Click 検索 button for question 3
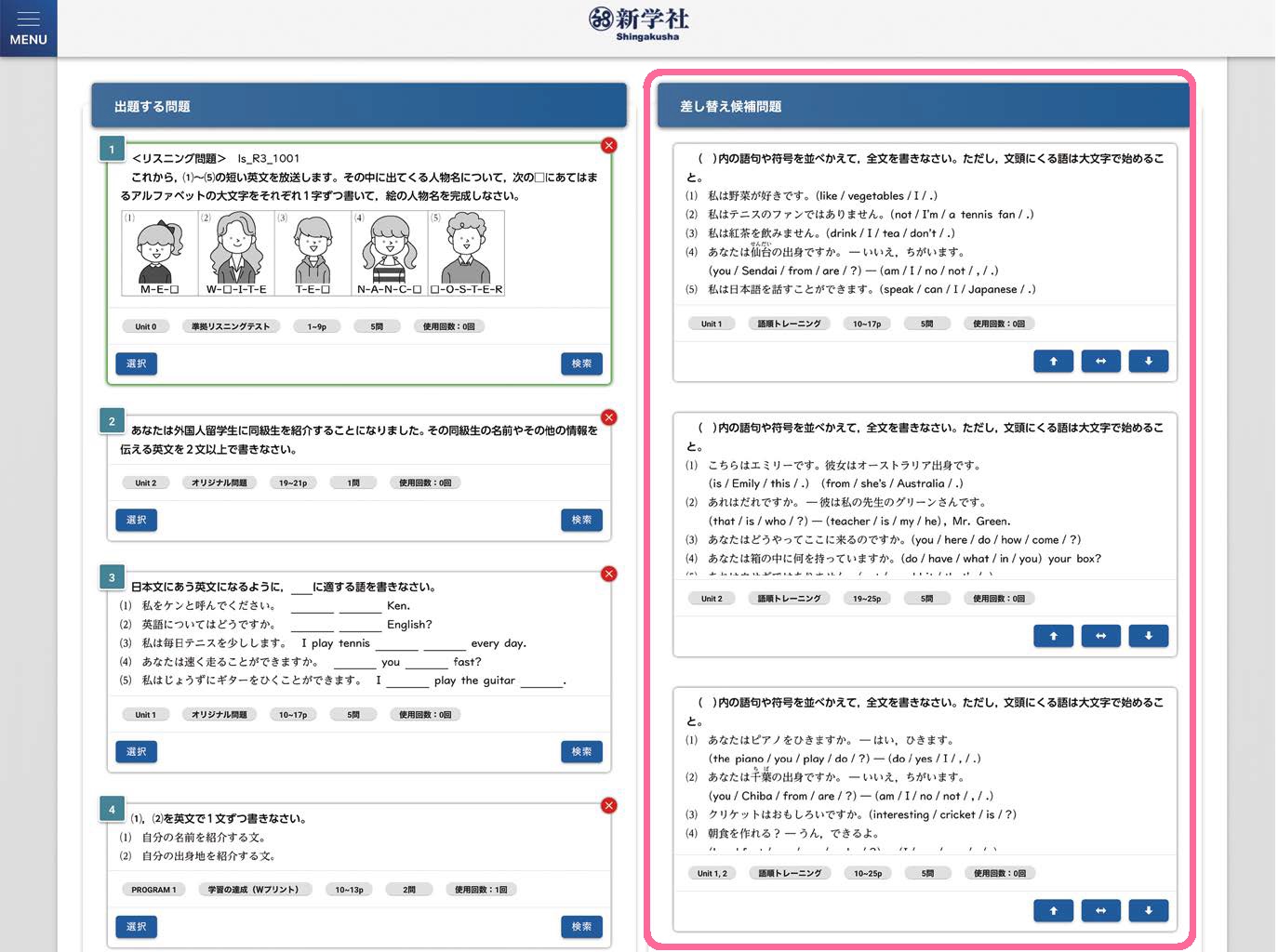This screenshot has height=952, width=1278. coord(582,751)
